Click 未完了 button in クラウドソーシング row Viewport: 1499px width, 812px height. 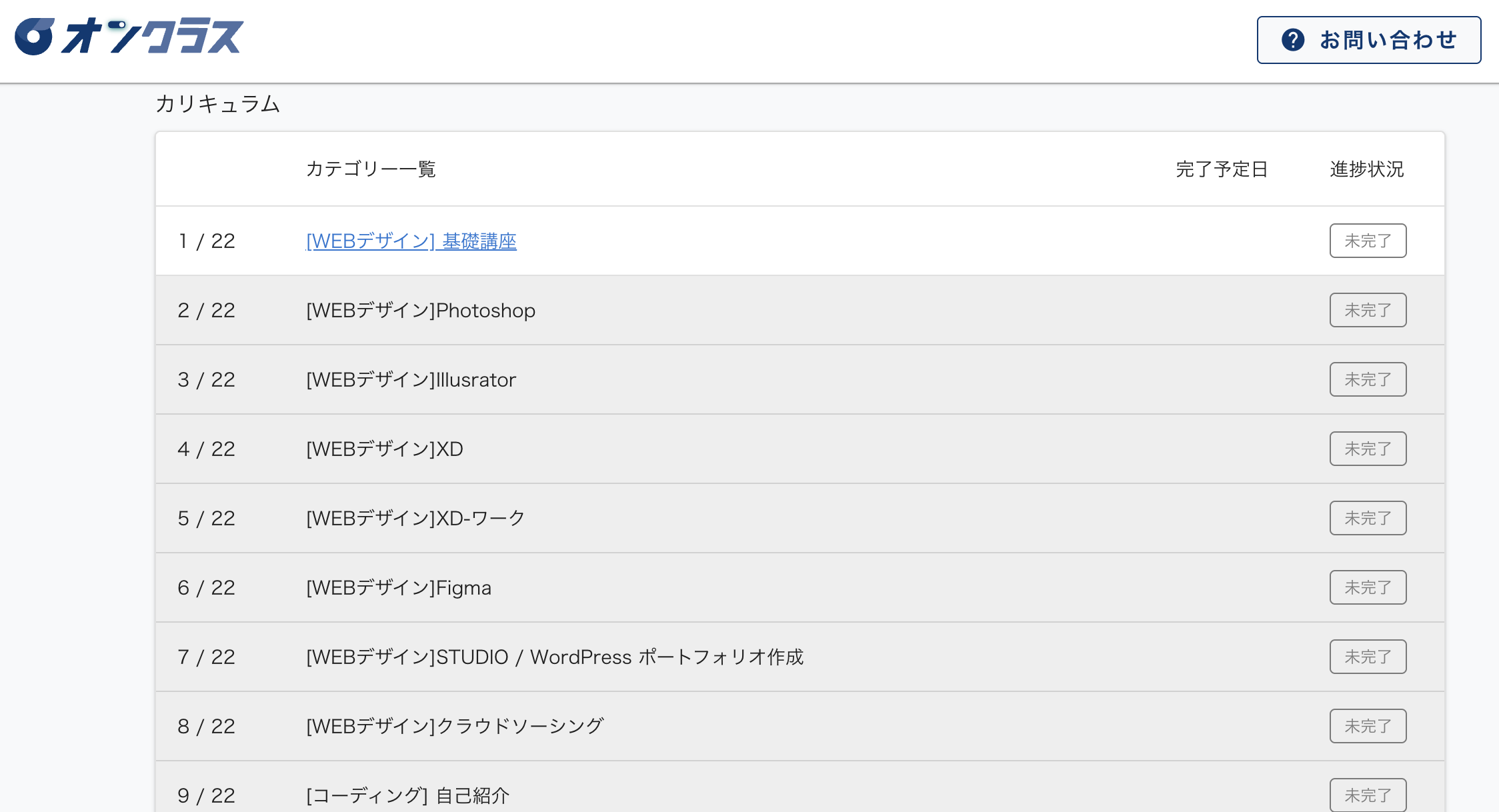click(x=1367, y=726)
